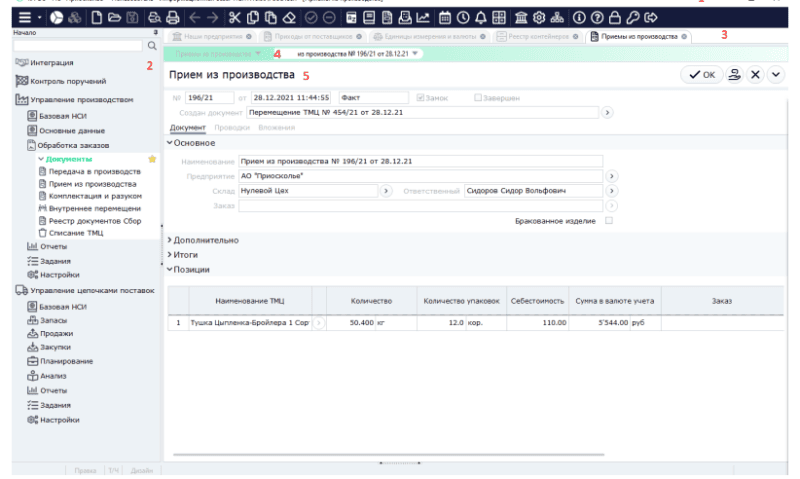This screenshot has height=479, width=800.
Task: Click the padlock icon in toolbar
Action: 614,17
